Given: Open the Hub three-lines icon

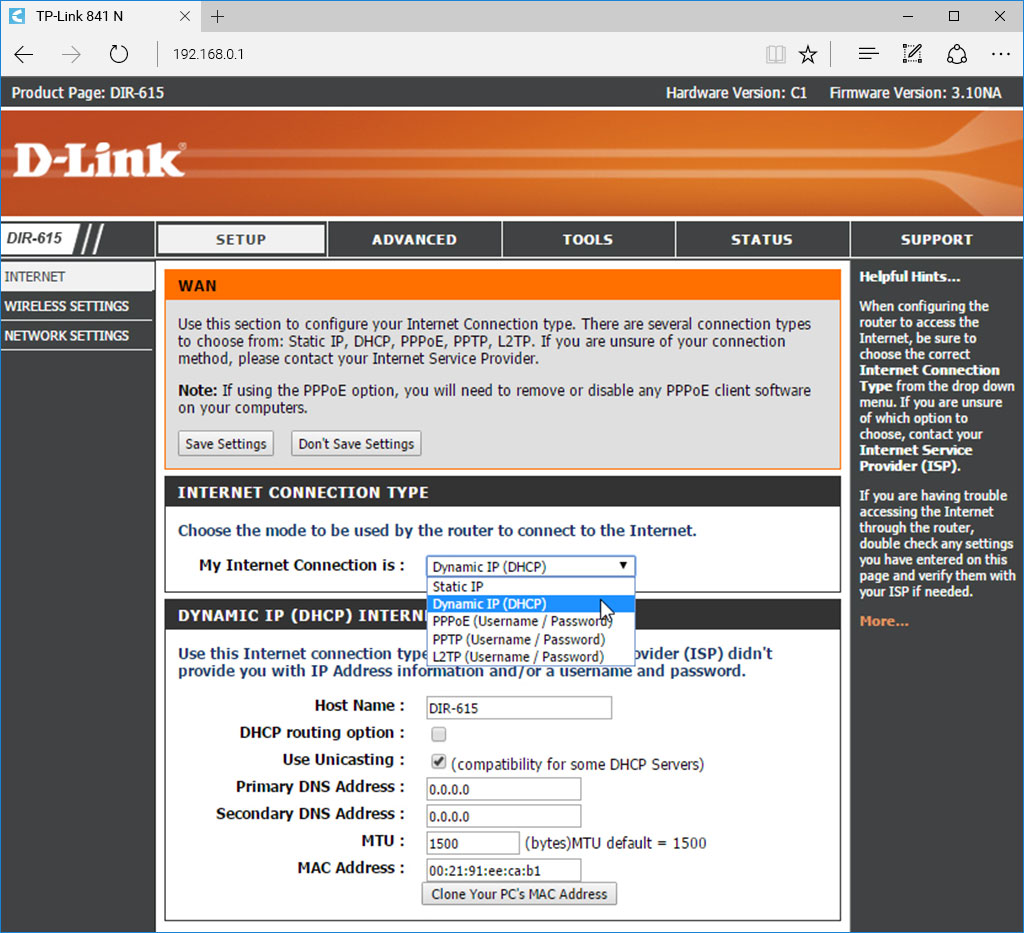Looking at the screenshot, I should [x=868, y=54].
